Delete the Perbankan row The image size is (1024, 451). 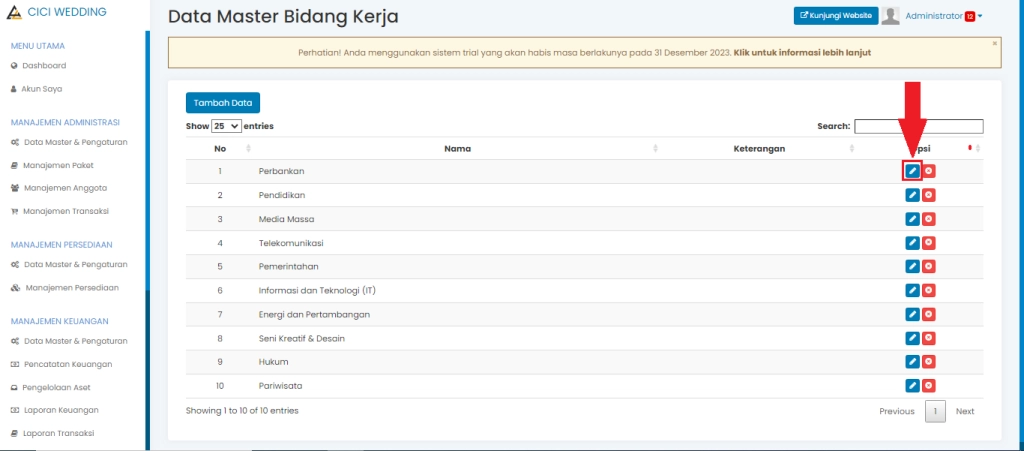pos(929,171)
